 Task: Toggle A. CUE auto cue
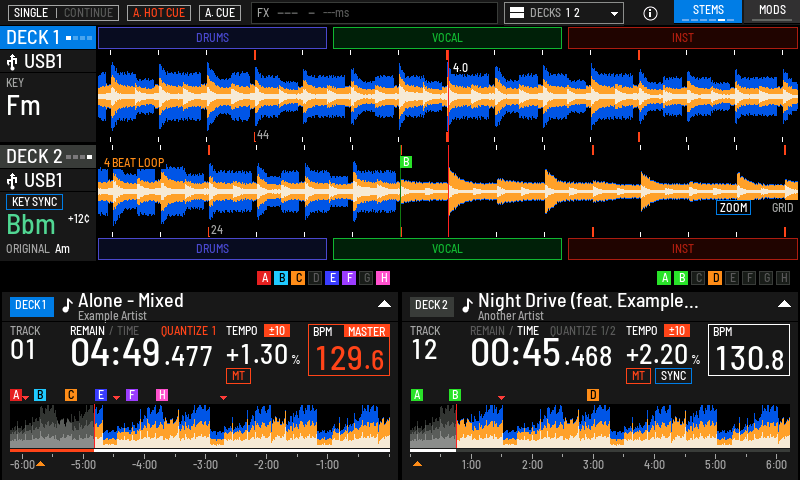click(219, 13)
